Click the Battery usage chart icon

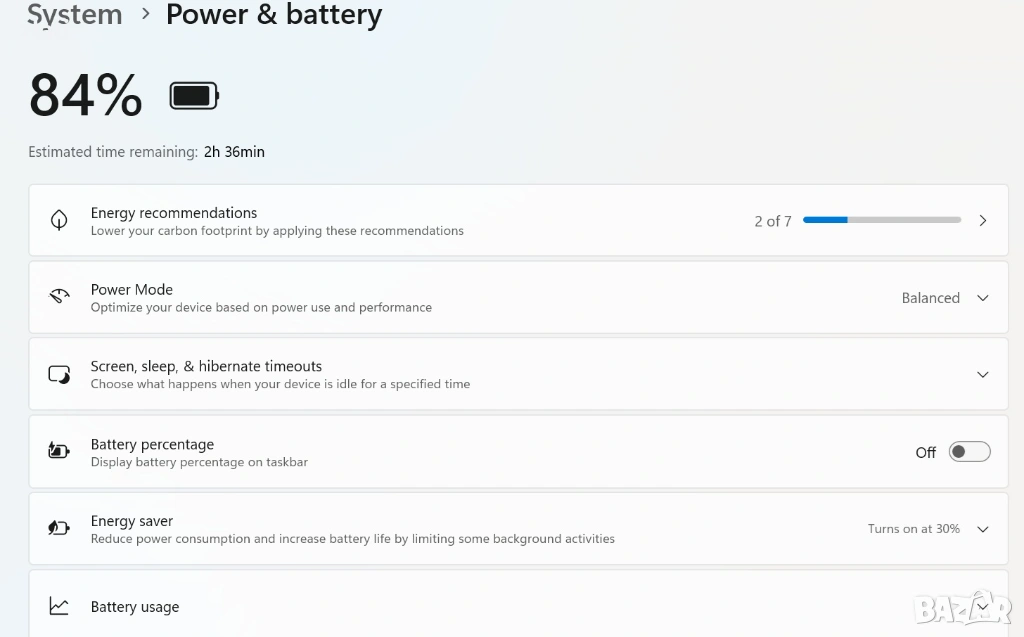(x=59, y=606)
